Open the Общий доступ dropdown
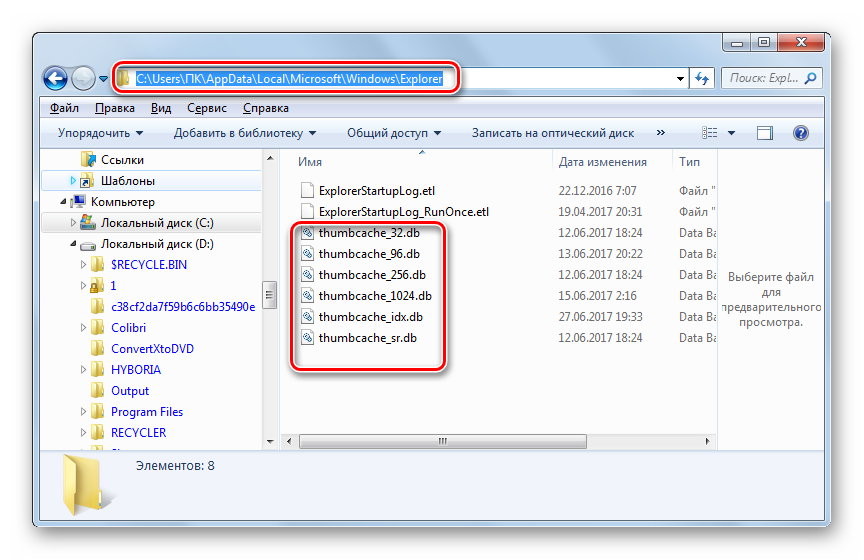This screenshot has height=560, width=864. tap(393, 133)
